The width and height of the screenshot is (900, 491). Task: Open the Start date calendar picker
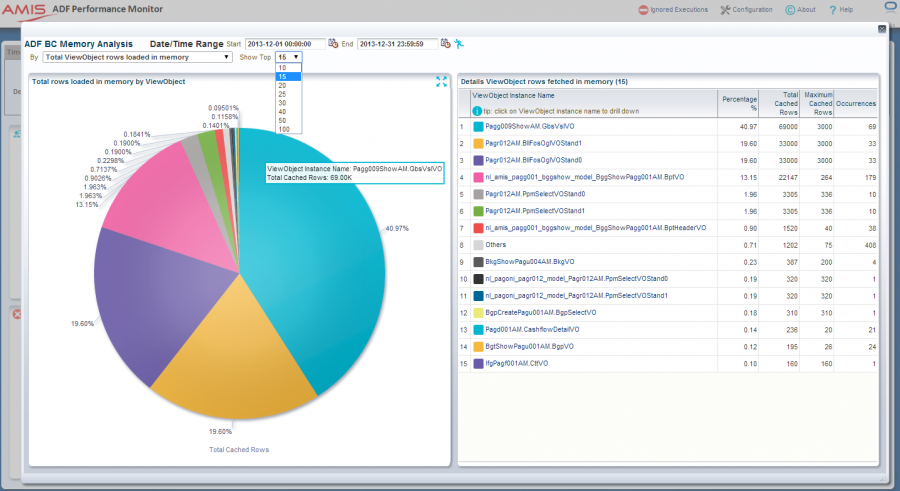pos(333,44)
